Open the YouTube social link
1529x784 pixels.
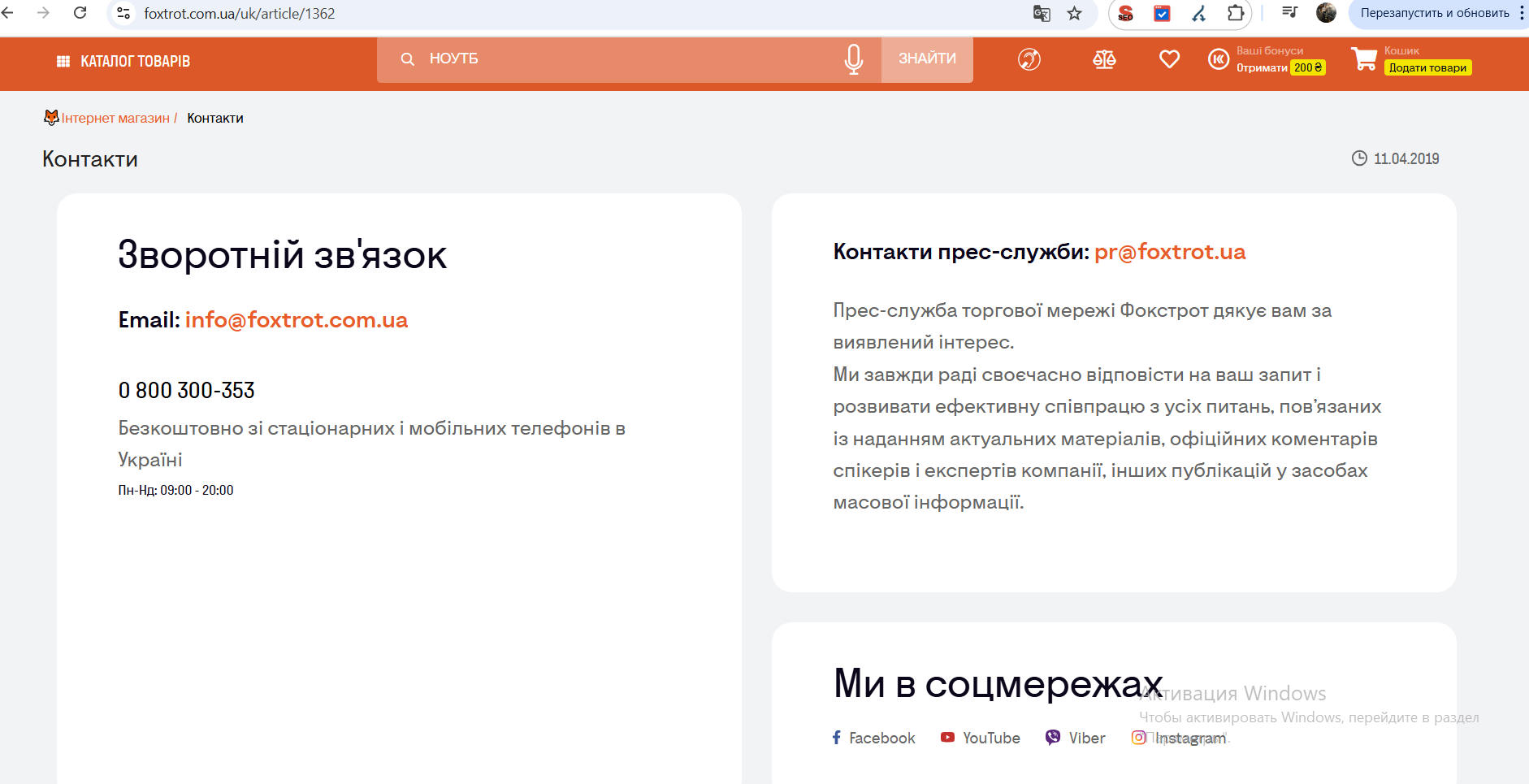coord(981,738)
